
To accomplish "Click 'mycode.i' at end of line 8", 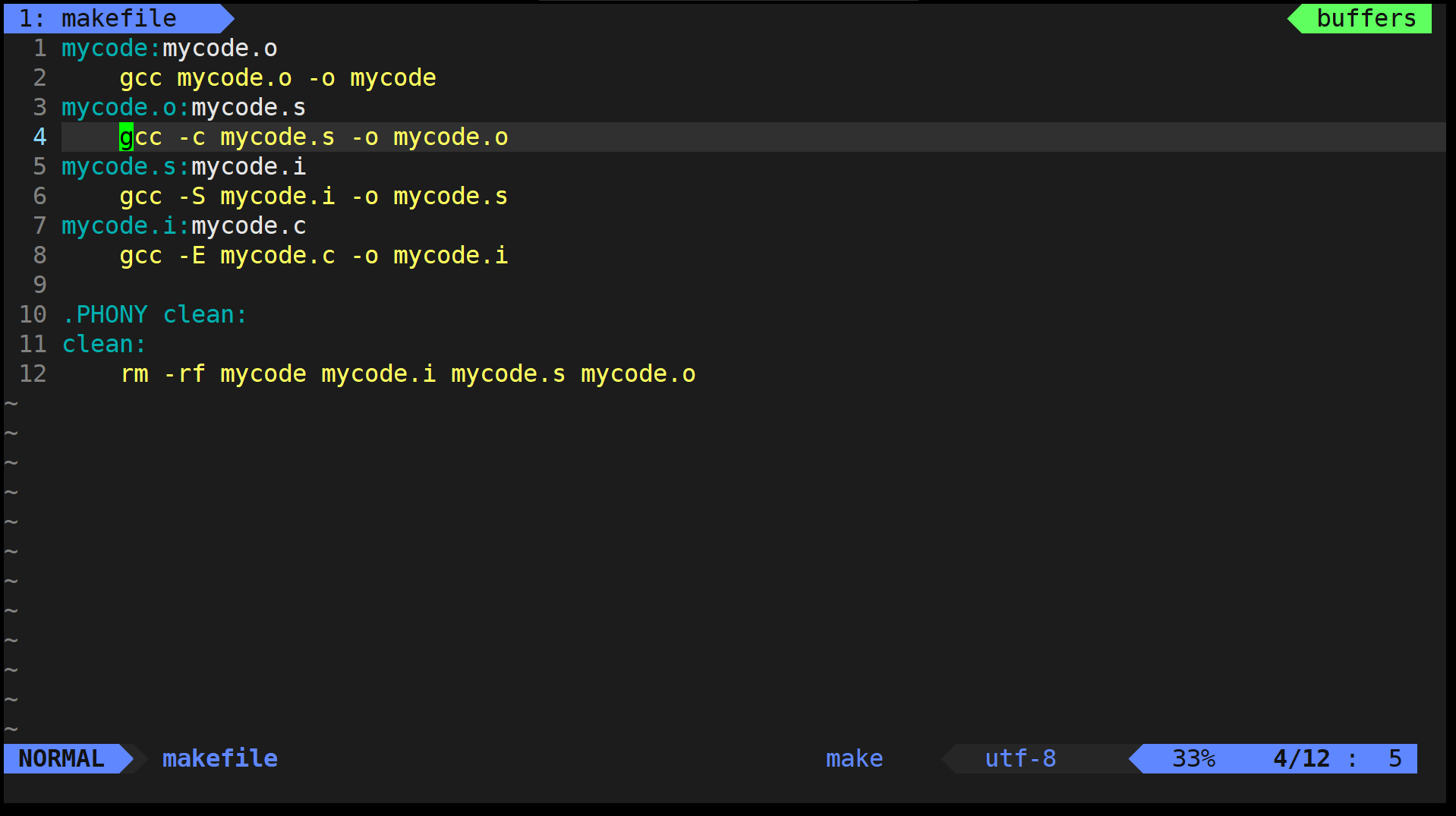I will (x=451, y=255).
